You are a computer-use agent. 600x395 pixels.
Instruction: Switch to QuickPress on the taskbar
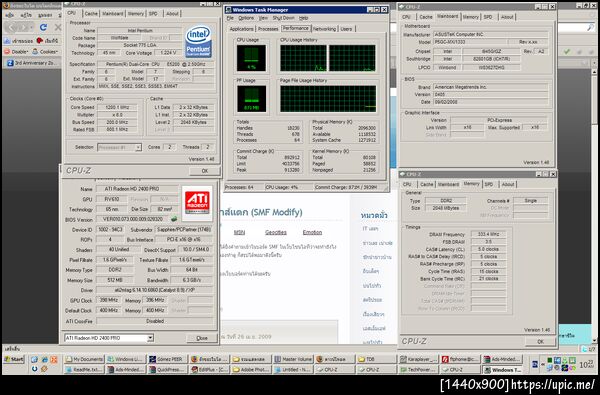tap(167, 370)
